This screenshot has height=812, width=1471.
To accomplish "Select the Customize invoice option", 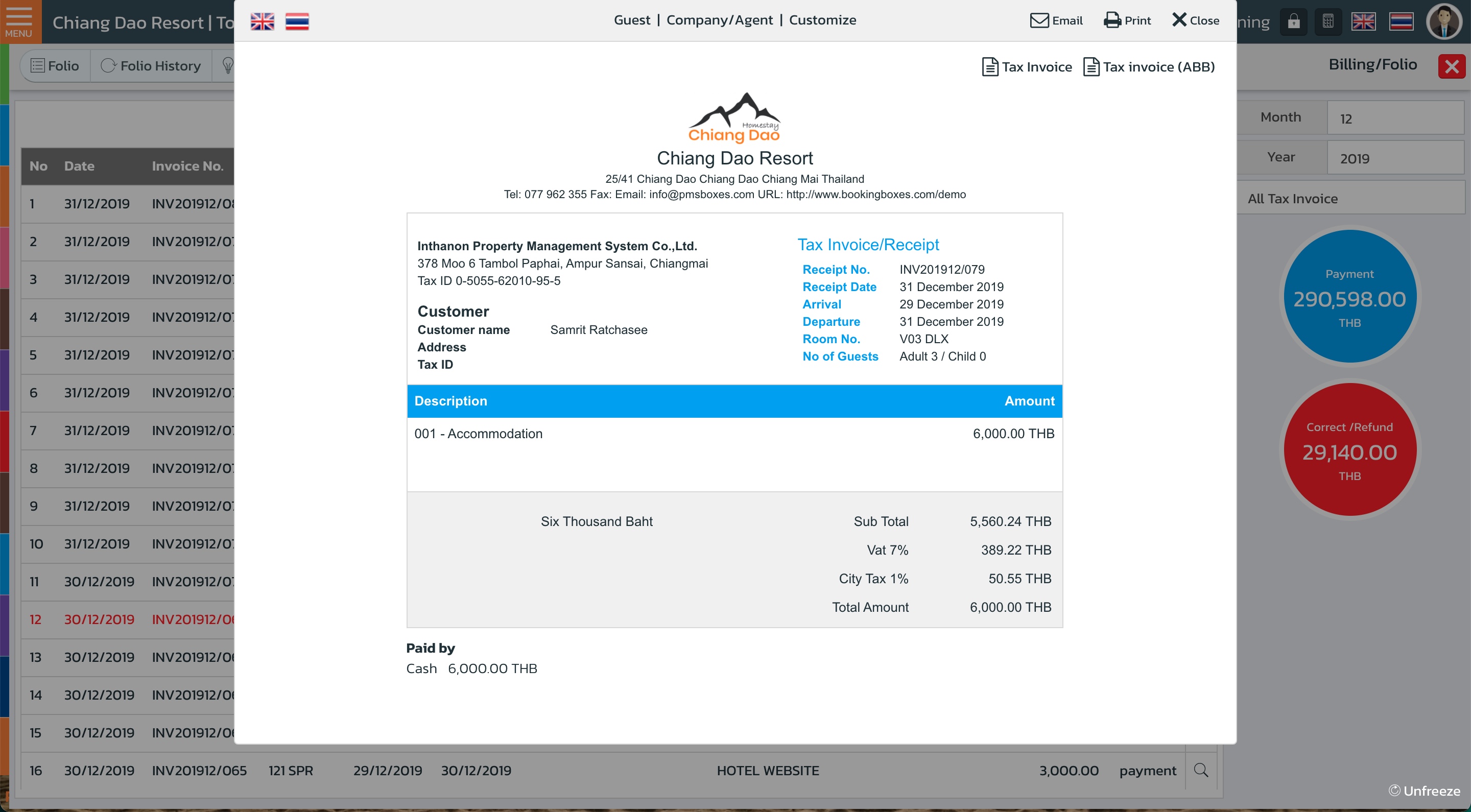I will click(822, 20).
